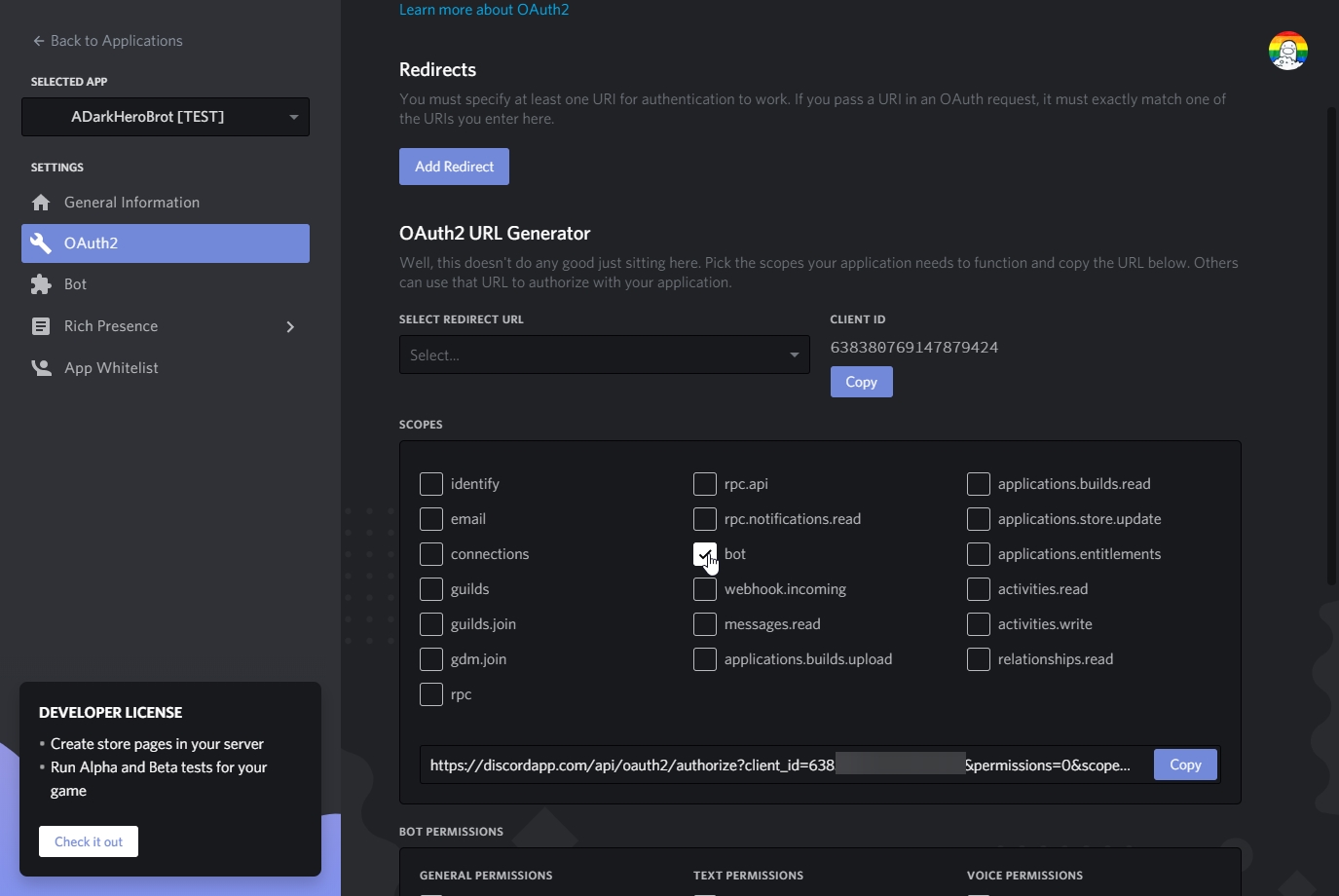Screen dimensions: 1339x896
Task: Click the back arrow to Applications
Action: click(39, 41)
